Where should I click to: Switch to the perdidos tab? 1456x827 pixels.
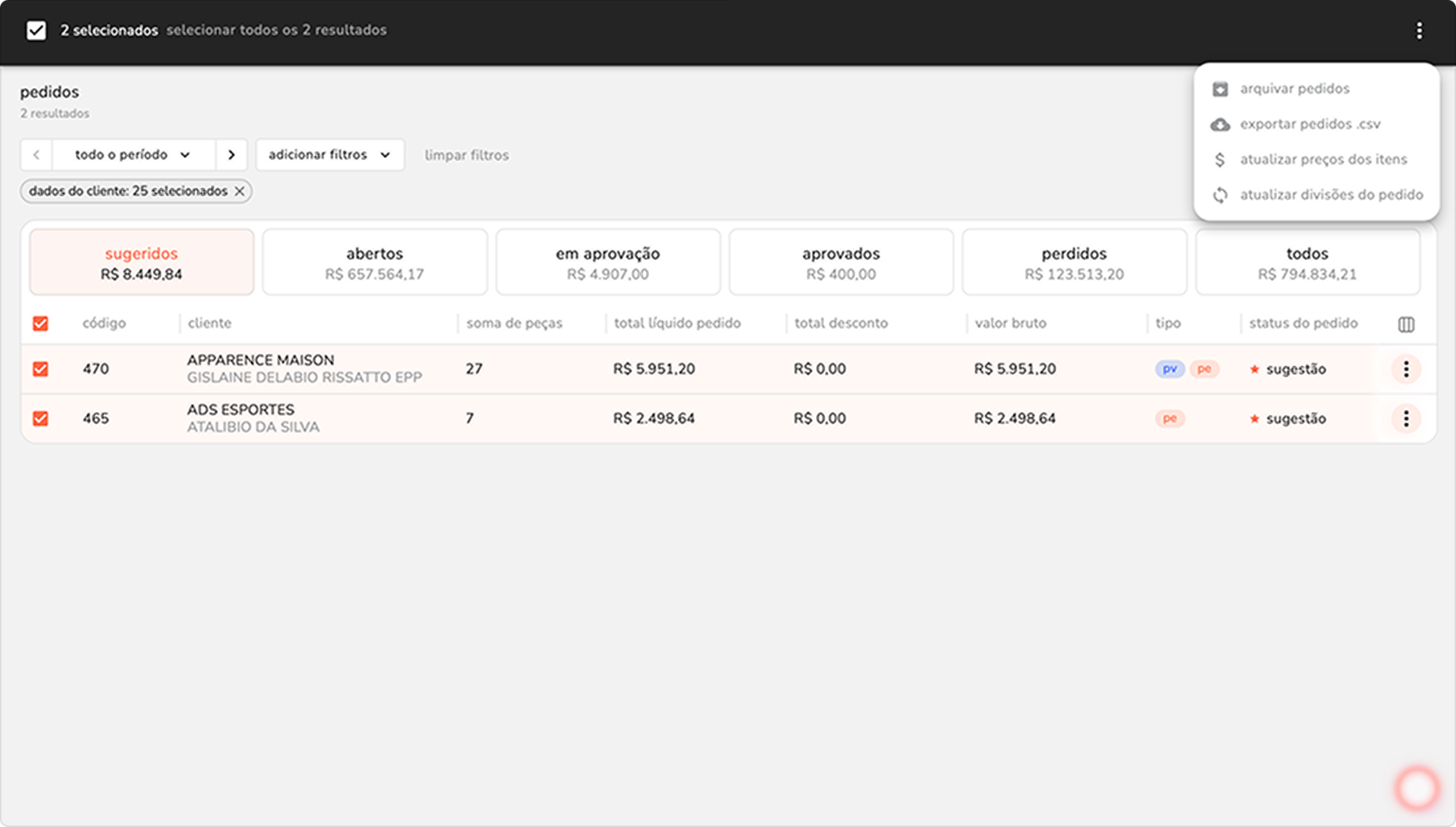1073,263
